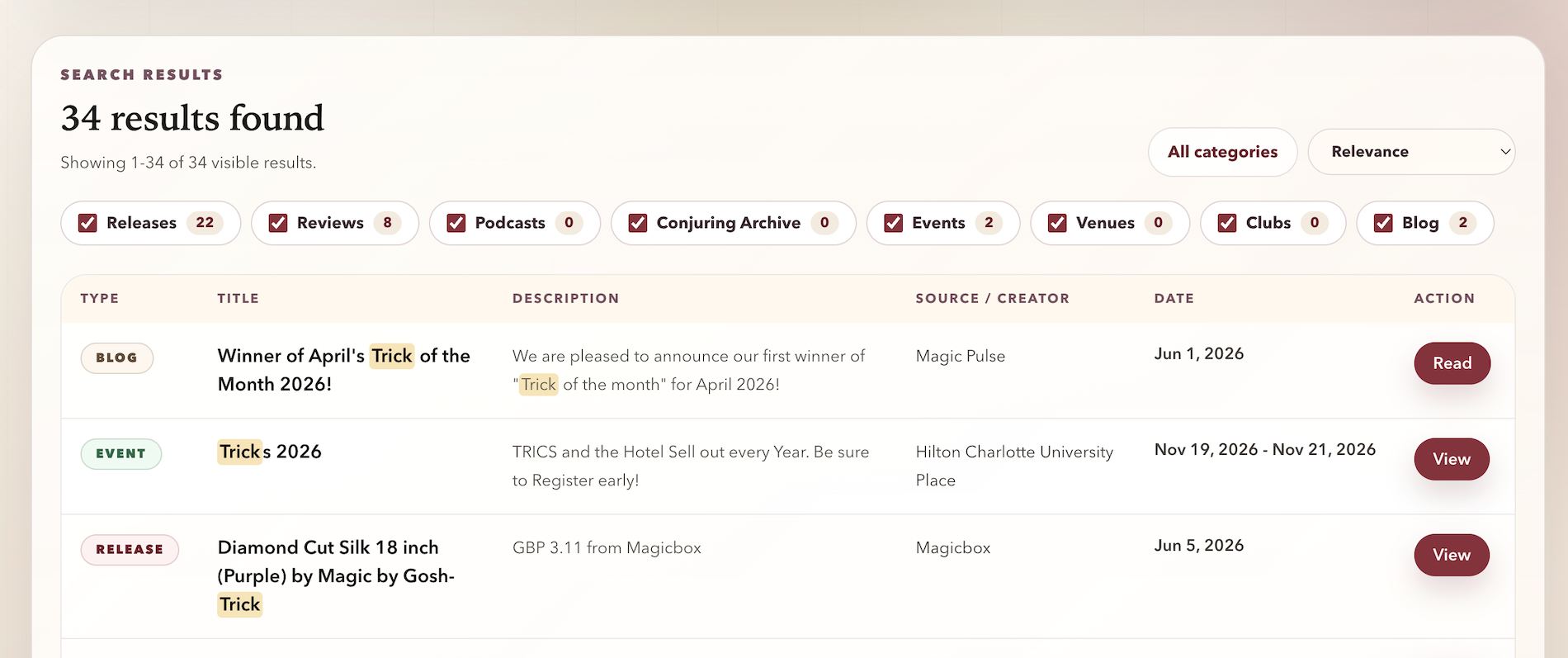Uncheck the Clubs filter checkbox
This screenshot has height=658, width=1568.
pos(1227,223)
